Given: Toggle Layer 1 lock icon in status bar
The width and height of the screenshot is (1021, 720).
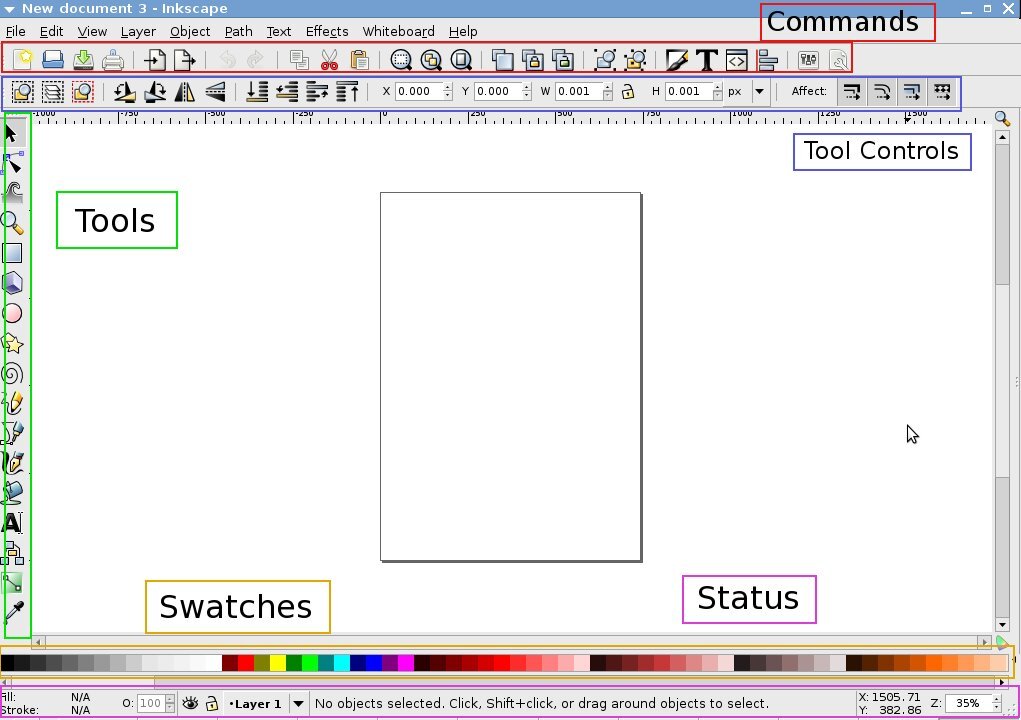Looking at the screenshot, I should pyautogui.click(x=212, y=703).
